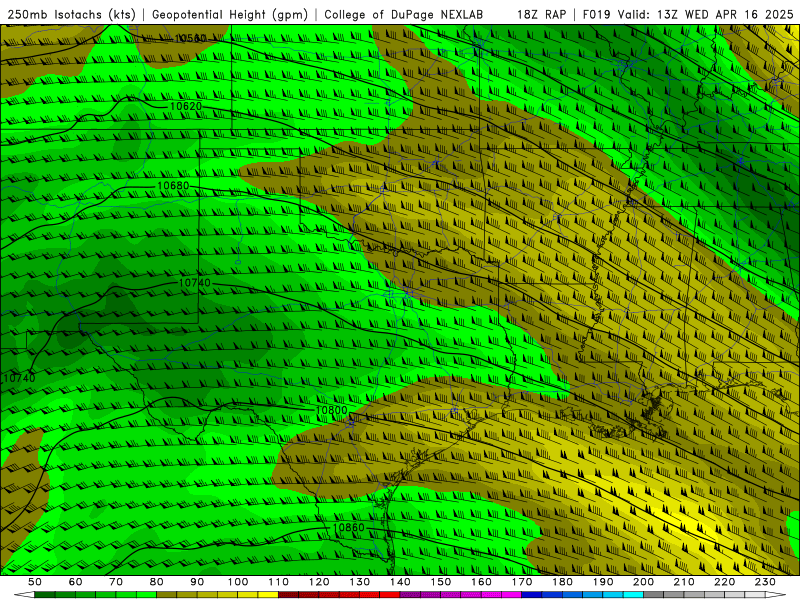The width and height of the screenshot is (800, 600).
Task: Click the cyan colorbar swatch below 200
Action: tap(633, 595)
